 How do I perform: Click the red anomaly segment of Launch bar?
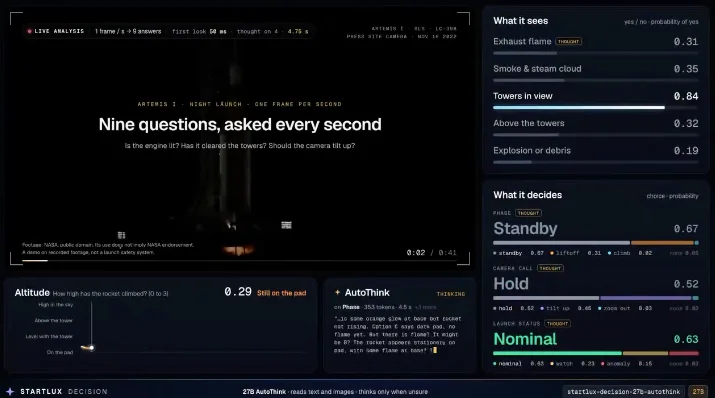[x=684, y=353]
